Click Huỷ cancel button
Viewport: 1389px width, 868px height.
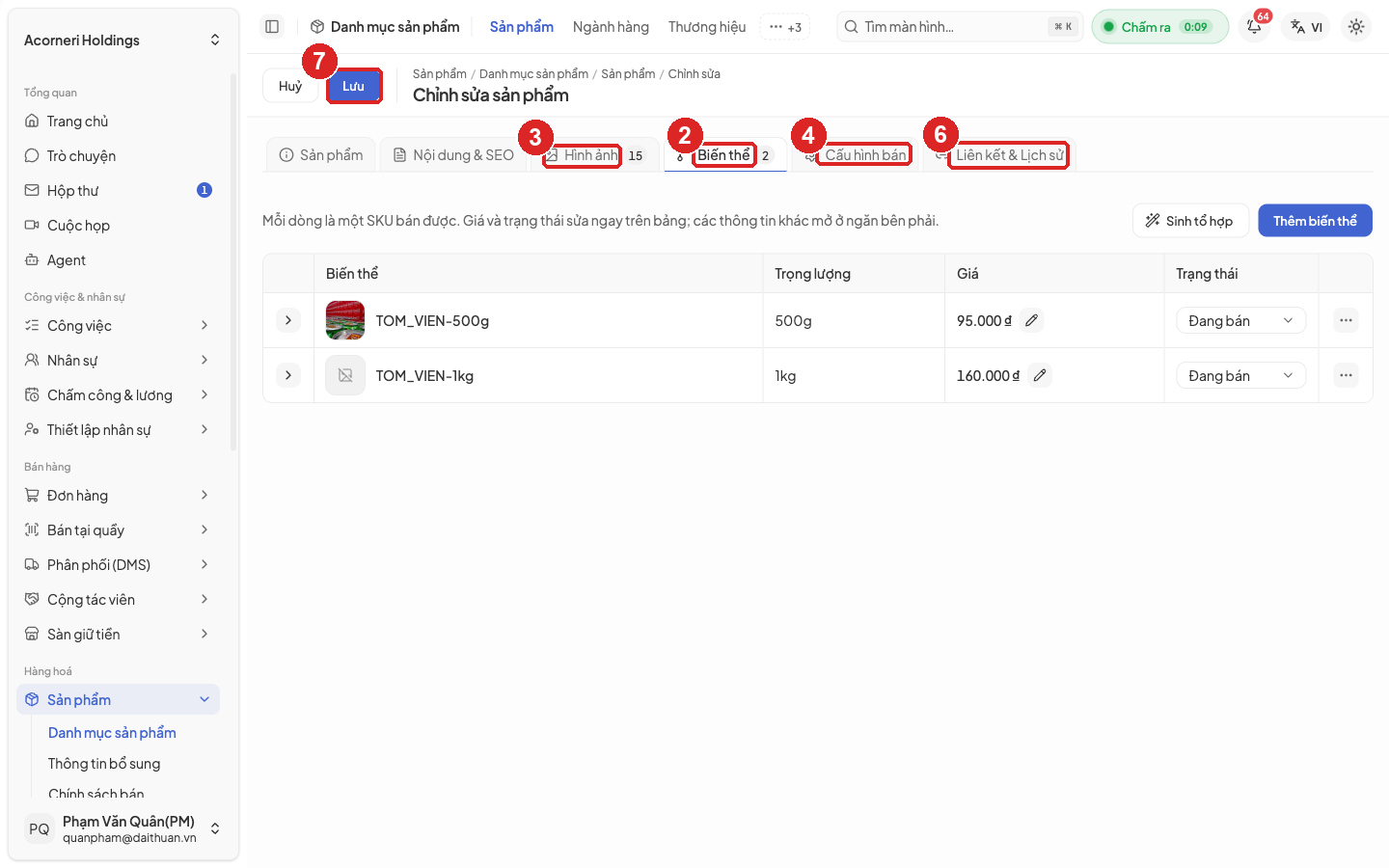point(290,86)
